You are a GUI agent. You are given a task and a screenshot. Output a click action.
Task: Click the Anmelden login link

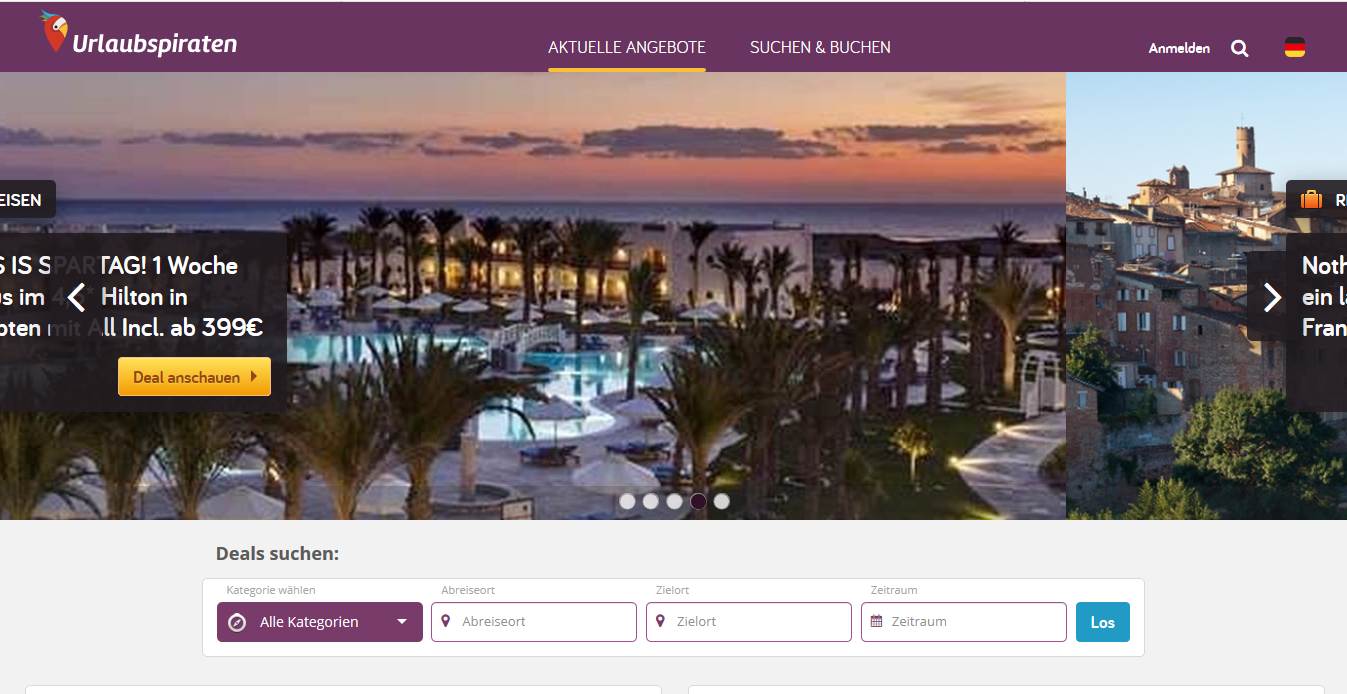[x=1179, y=48]
